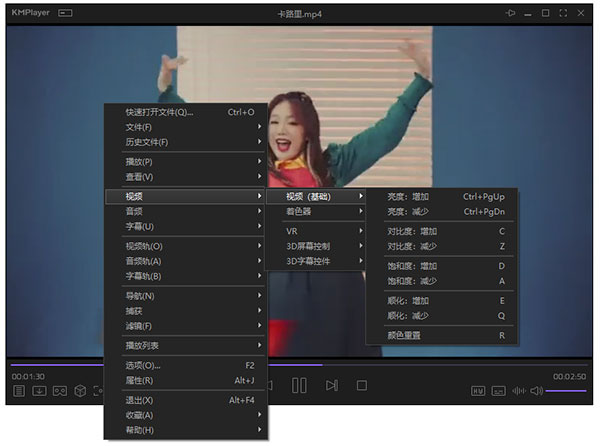
Task: Click the download icon in bottom toolbar
Action: coord(39,391)
